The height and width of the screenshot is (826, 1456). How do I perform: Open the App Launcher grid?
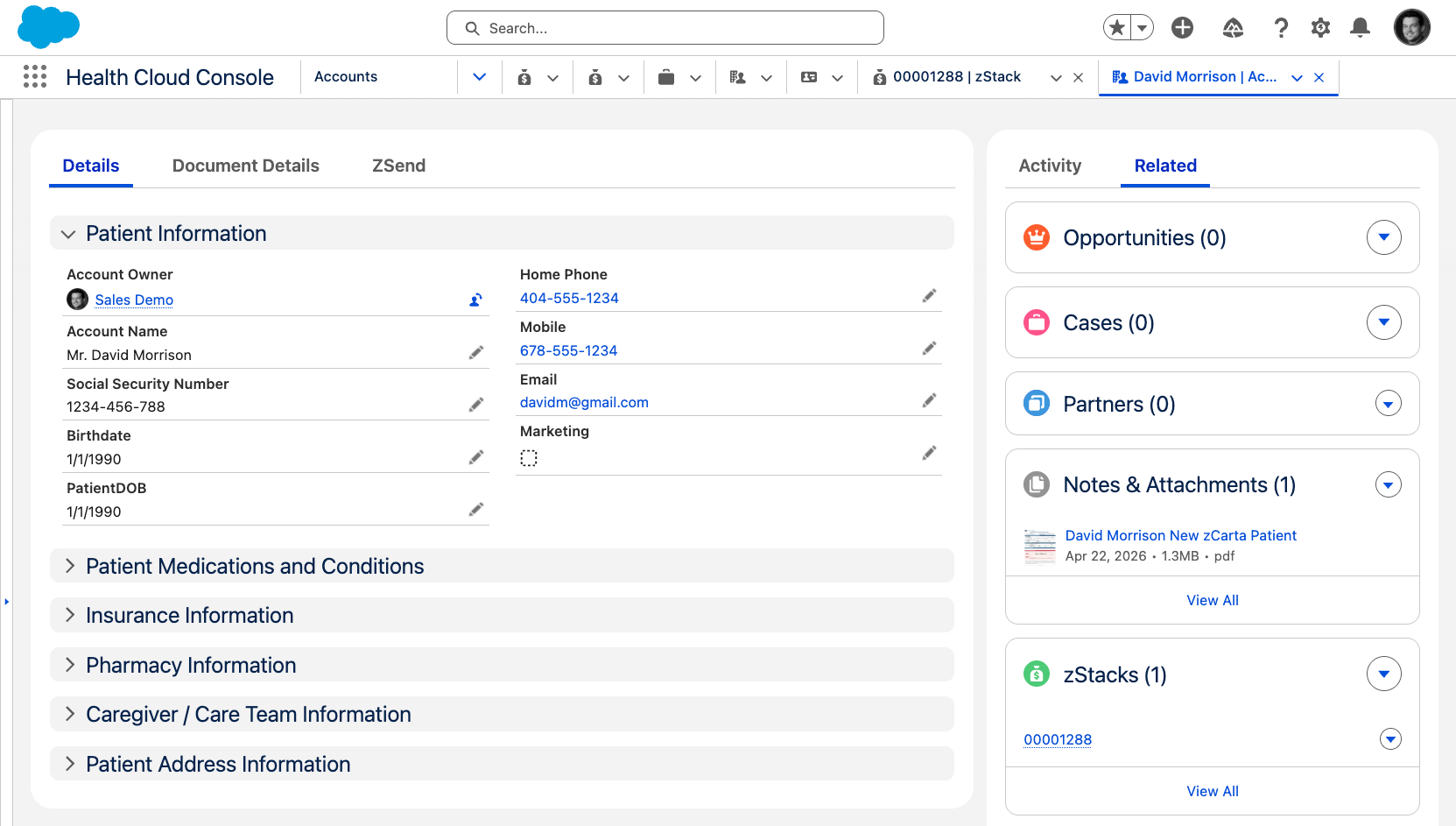pos(35,77)
